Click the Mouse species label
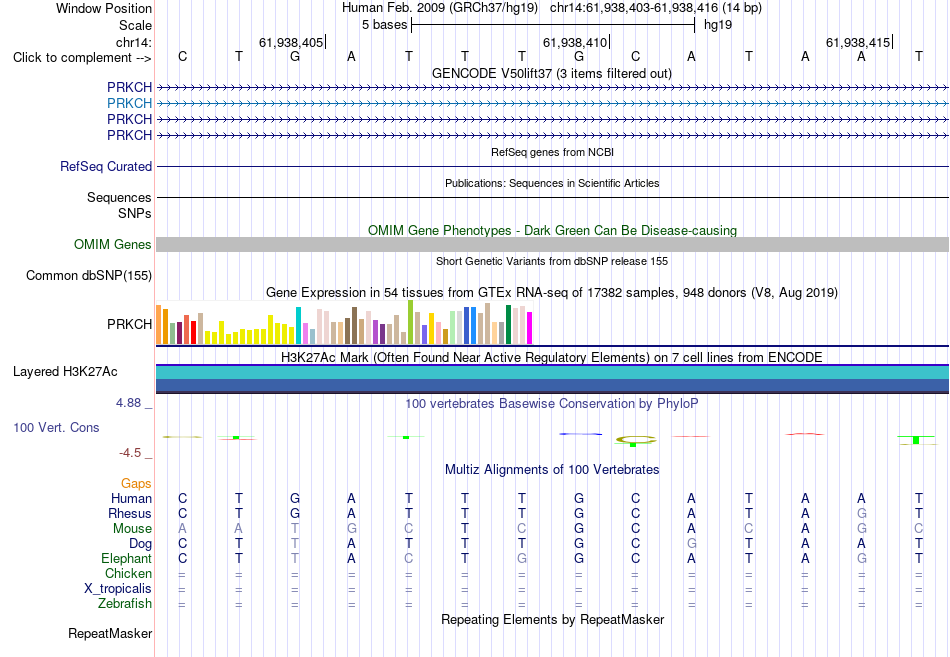Screen dimensions: 950x657 point(133,529)
